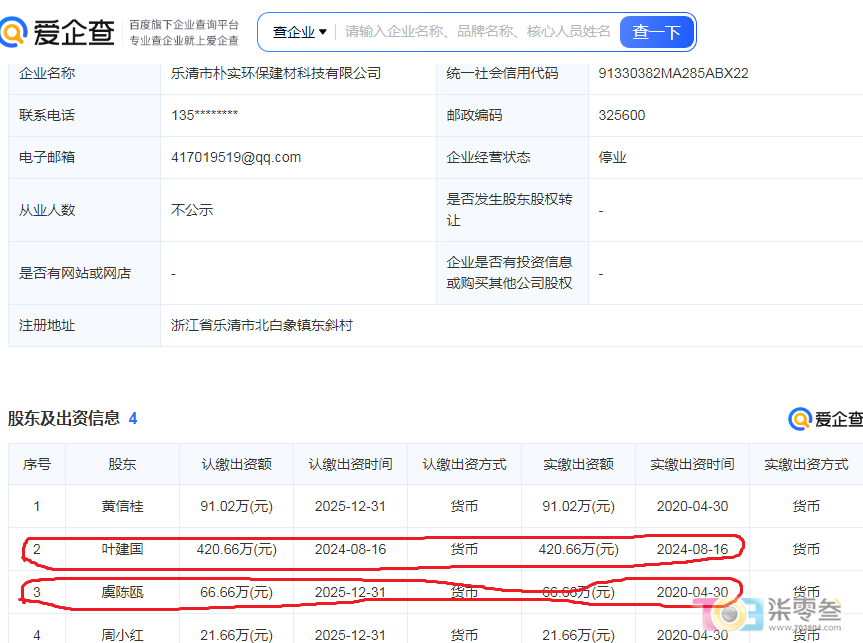Open the 查企业 search type dropdown
This screenshot has width=863, height=643.
click(299, 32)
